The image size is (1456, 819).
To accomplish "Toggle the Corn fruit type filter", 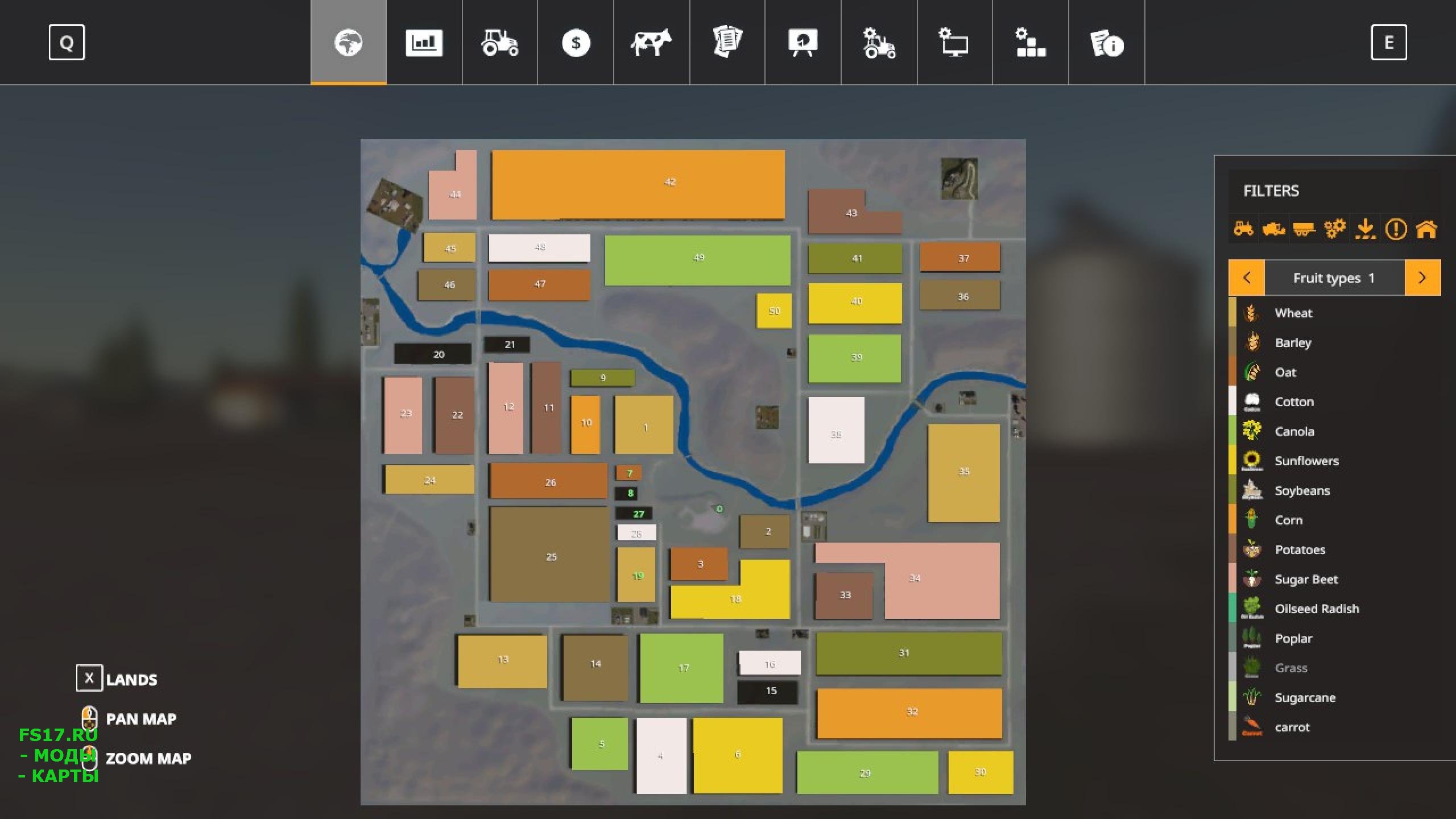I will (1289, 519).
